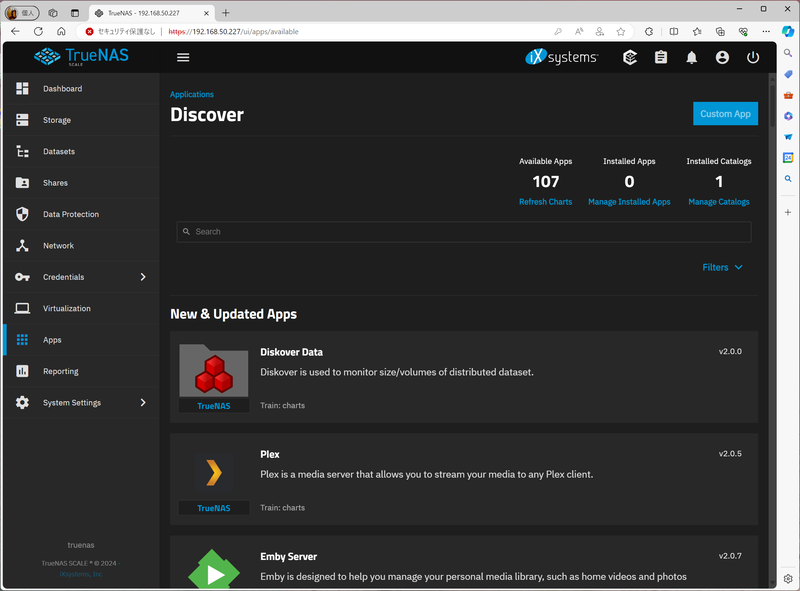
Task: Select the Apps grid icon
Action: (x=22, y=340)
